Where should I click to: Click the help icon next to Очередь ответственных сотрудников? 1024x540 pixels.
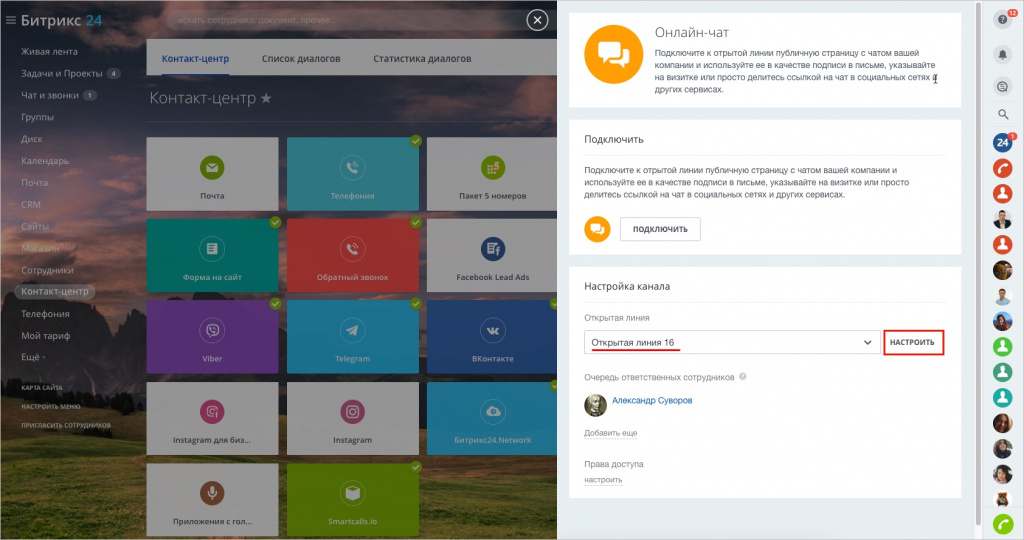743,377
